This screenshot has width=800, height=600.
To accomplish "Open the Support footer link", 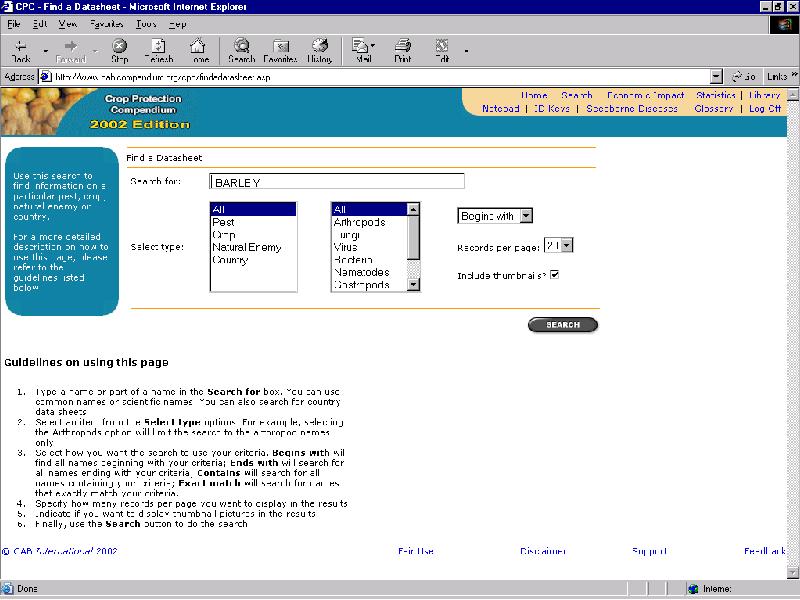I will coord(649,551).
